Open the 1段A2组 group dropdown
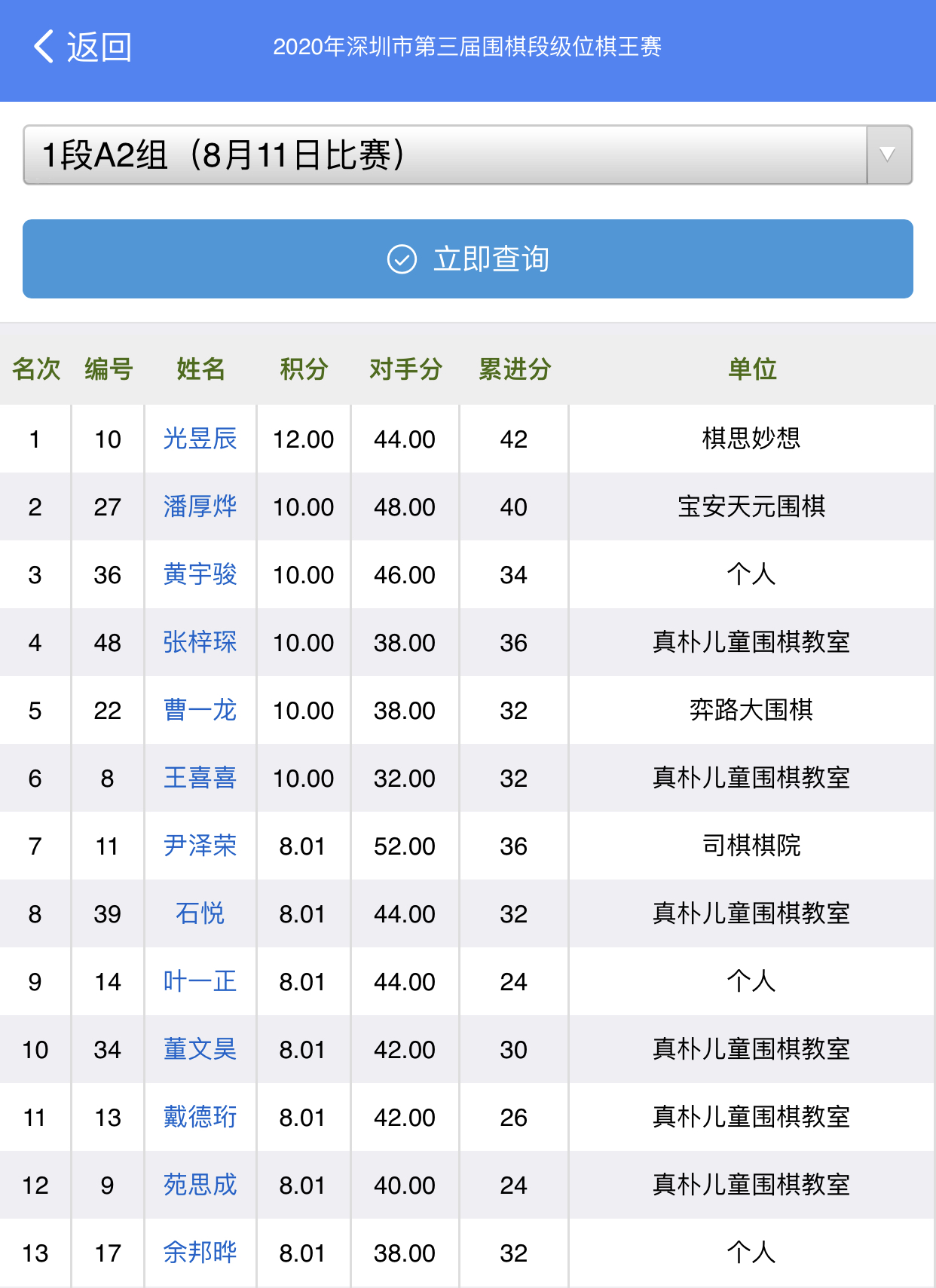Image resolution: width=936 pixels, height=1288 pixels. coord(445,155)
